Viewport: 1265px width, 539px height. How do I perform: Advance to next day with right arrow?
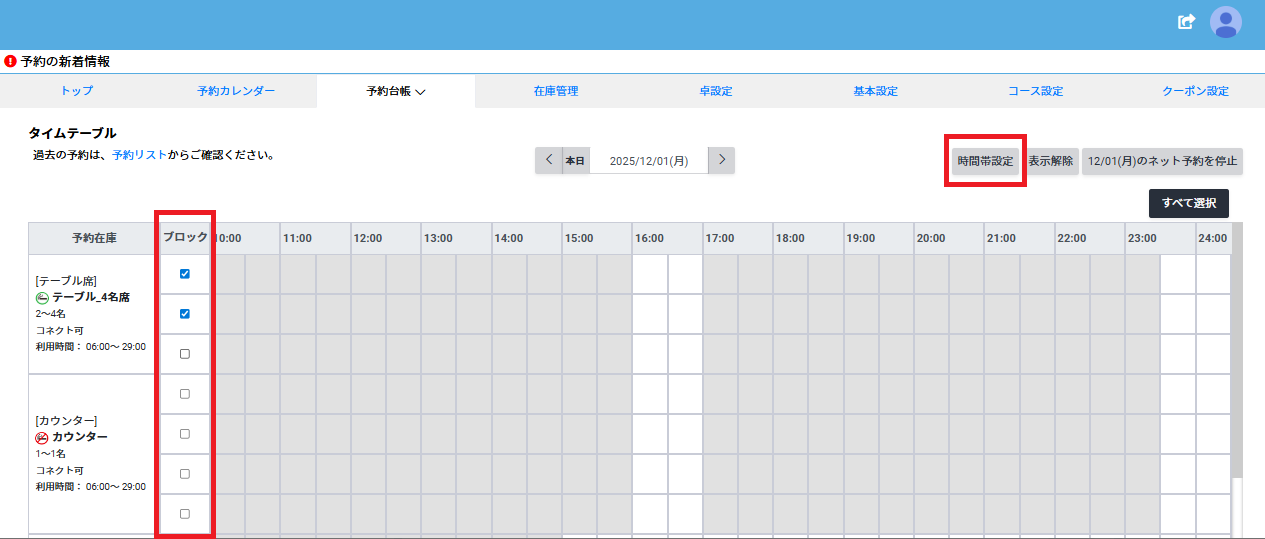[x=721, y=160]
